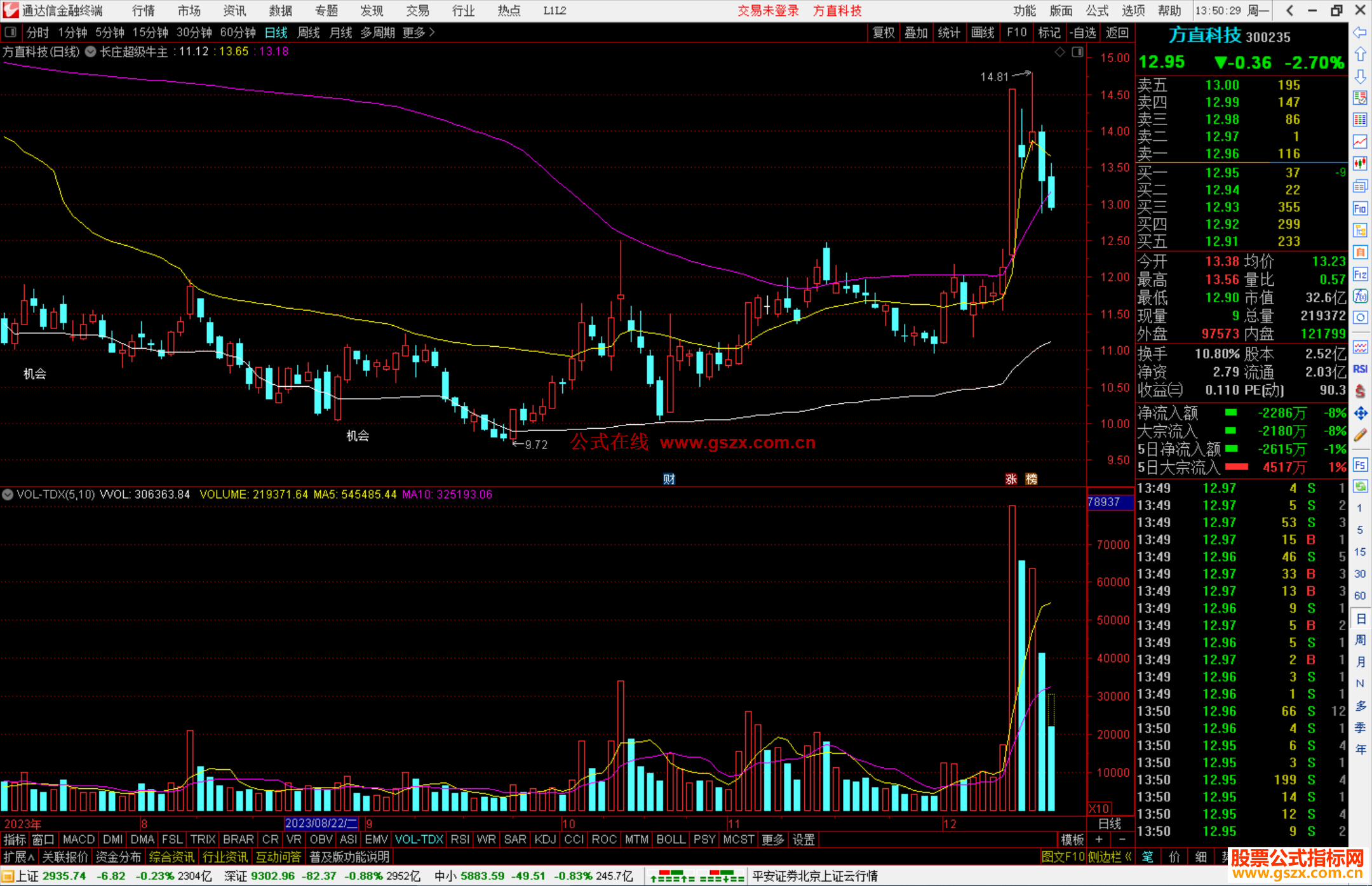Toggle the round button before 长庄超级牛主
1372x886 pixels.
91,51
